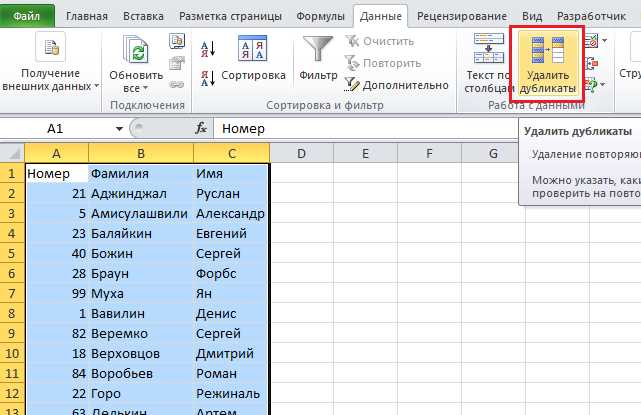Image resolution: width=641 pixels, height=415 pixels.
Task: Select column B header
Action: tap(141, 153)
